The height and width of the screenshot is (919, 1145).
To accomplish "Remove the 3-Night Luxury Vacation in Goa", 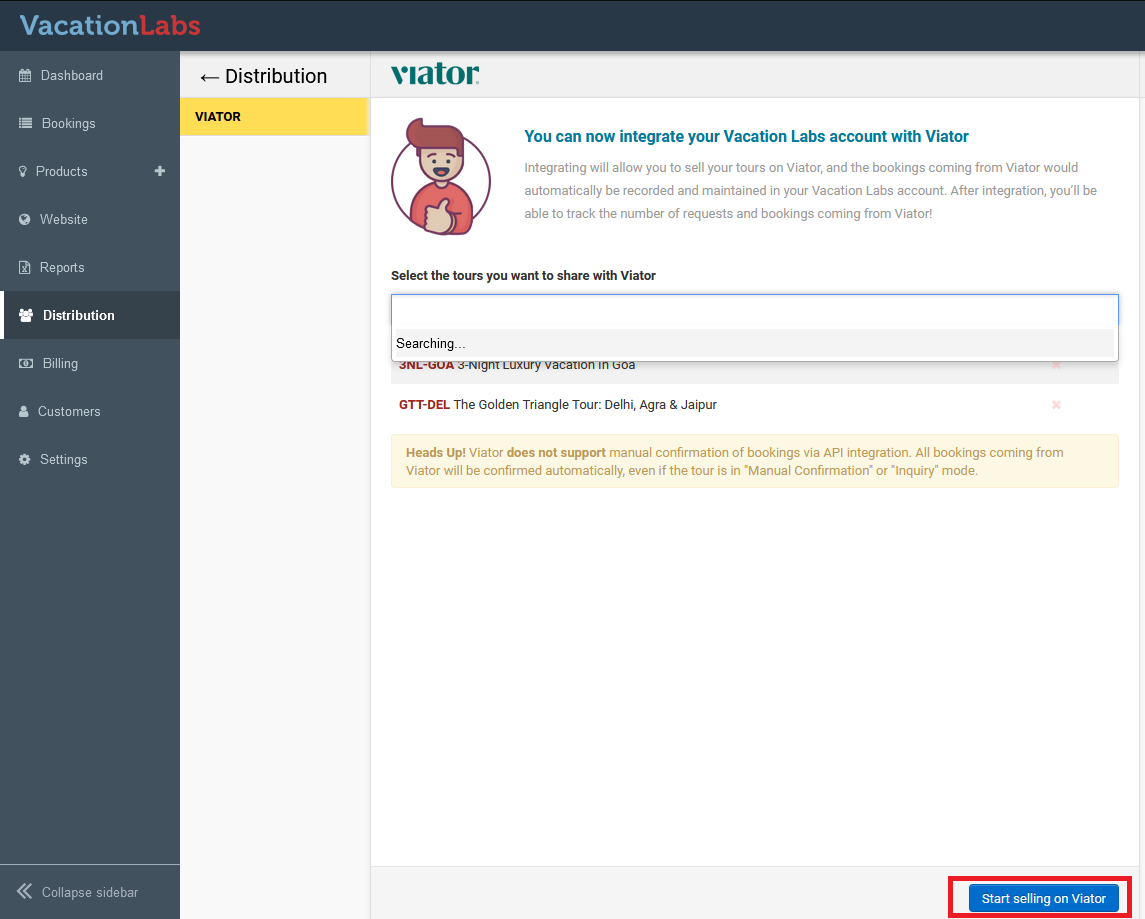I will [x=1056, y=365].
